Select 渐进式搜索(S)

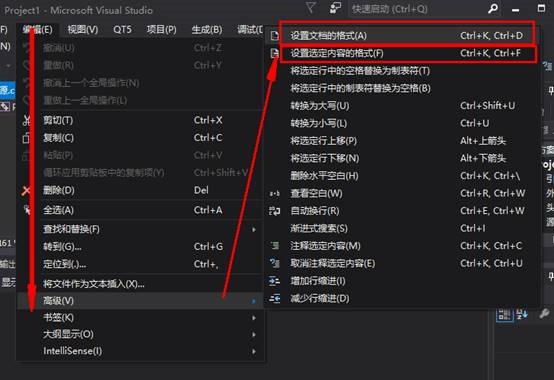pyautogui.click(x=403, y=228)
